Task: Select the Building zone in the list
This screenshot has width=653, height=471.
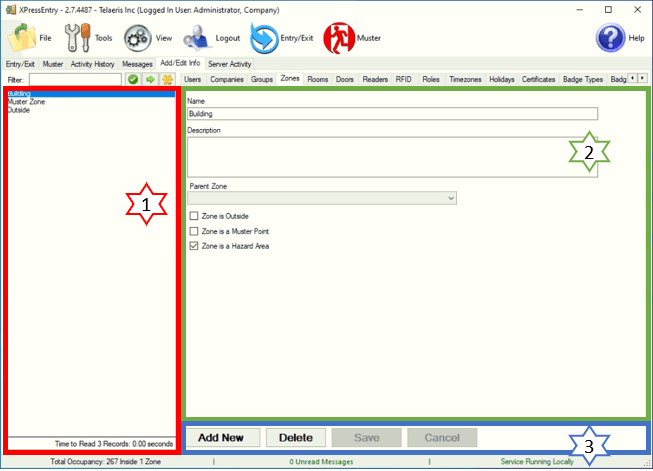Action: [x=91, y=94]
